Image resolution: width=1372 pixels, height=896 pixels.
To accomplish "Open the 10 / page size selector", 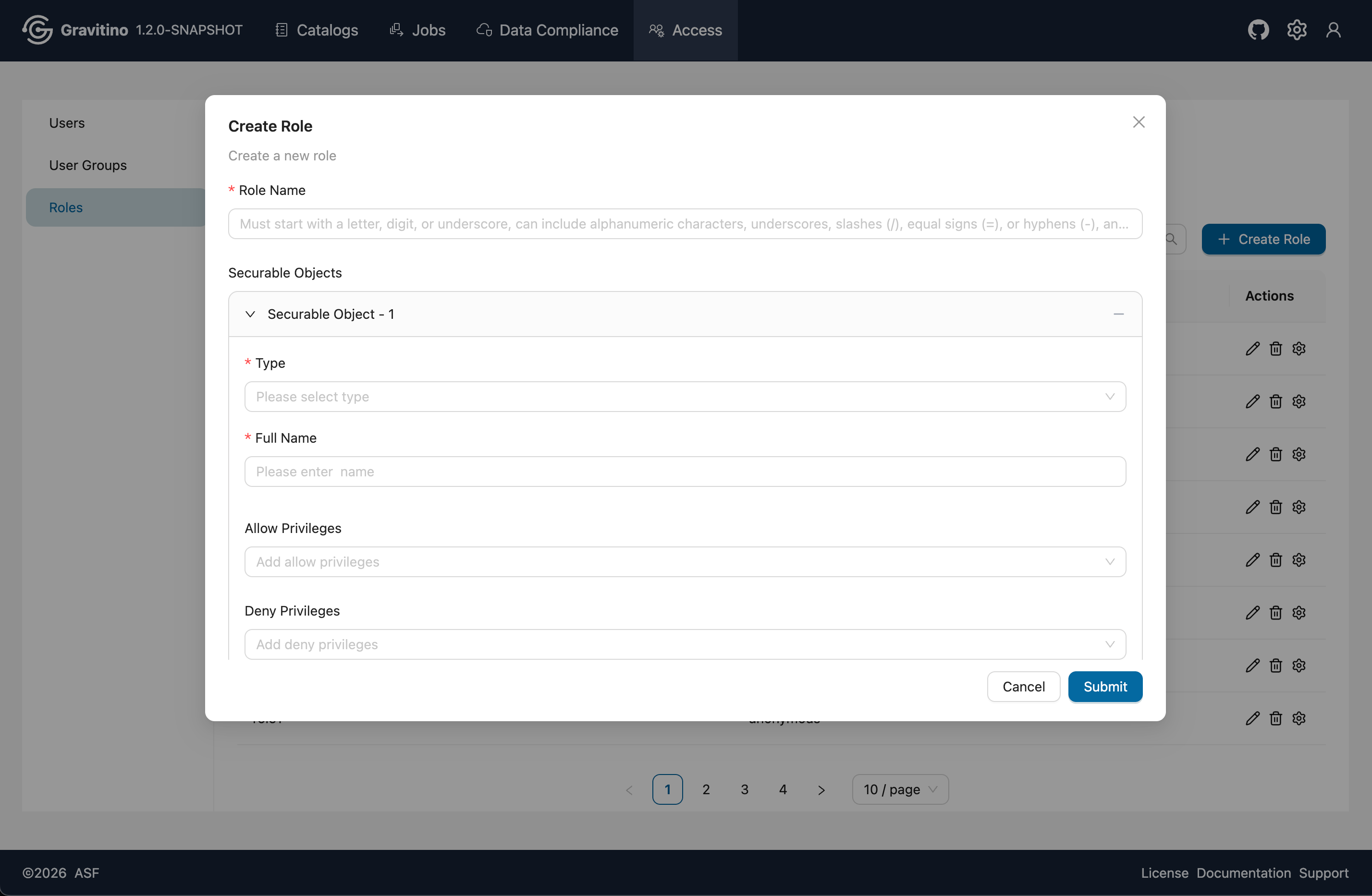I will coord(900,789).
